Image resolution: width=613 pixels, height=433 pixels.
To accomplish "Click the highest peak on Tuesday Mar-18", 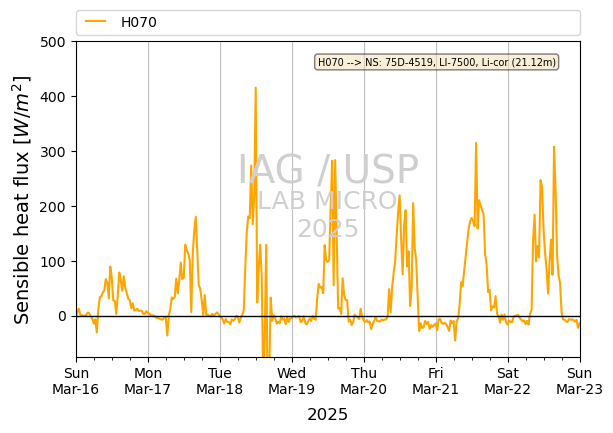I will [256, 88].
